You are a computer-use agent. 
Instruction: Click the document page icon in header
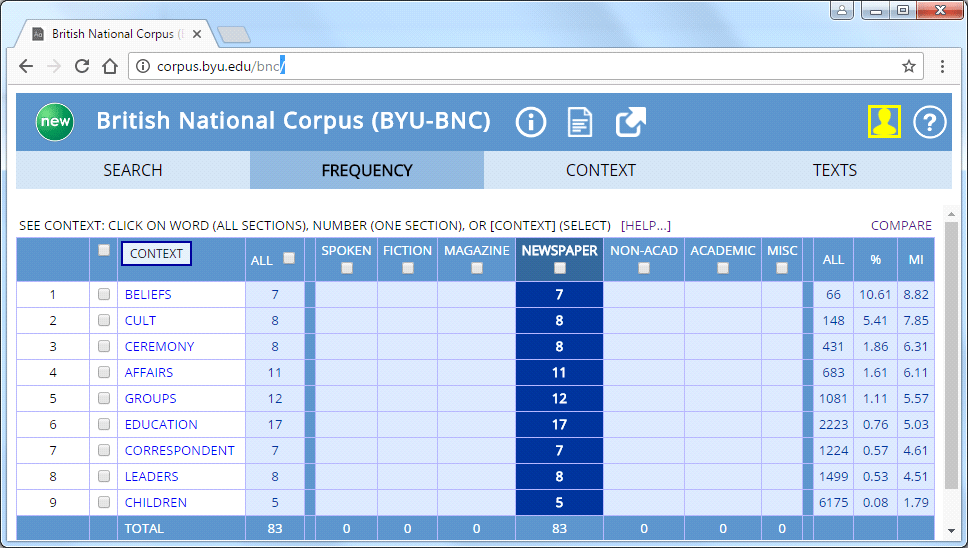(x=580, y=122)
